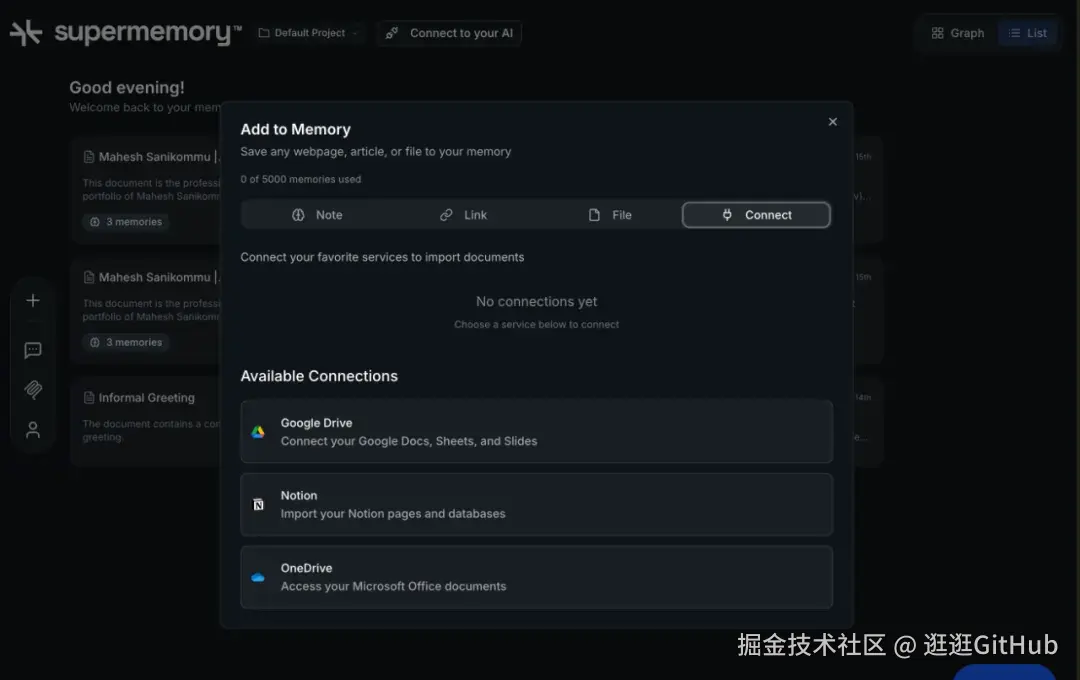1080x680 pixels.
Task: Click the supermemory logo icon
Action: coord(26,33)
